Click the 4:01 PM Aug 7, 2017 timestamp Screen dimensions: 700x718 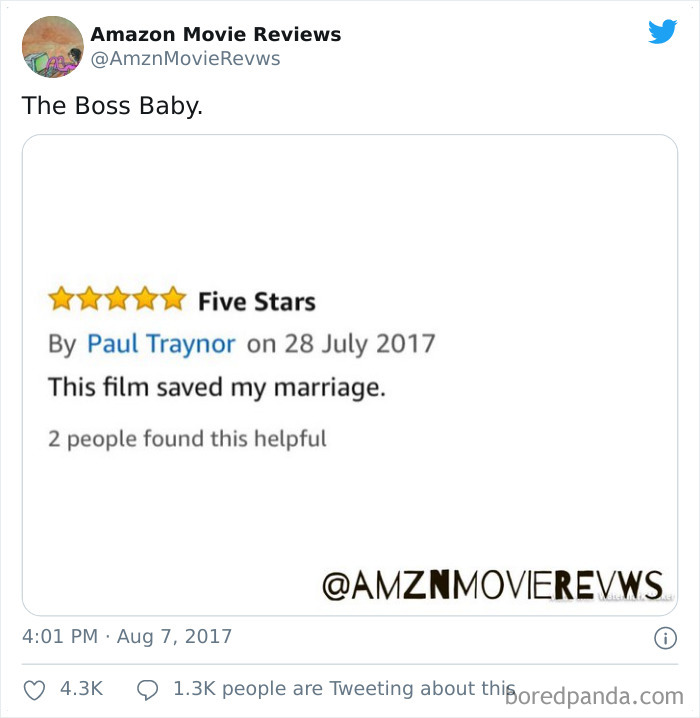point(127,636)
